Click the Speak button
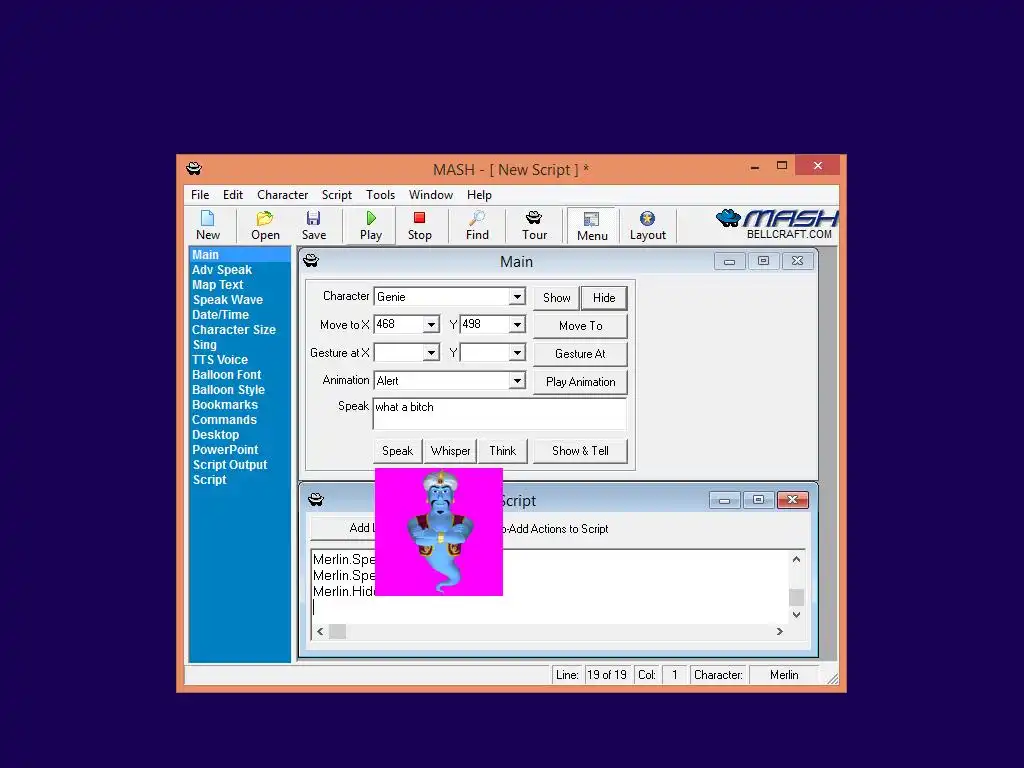Image resolution: width=1024 pixels, height=768 pixels. coord(398,451)
